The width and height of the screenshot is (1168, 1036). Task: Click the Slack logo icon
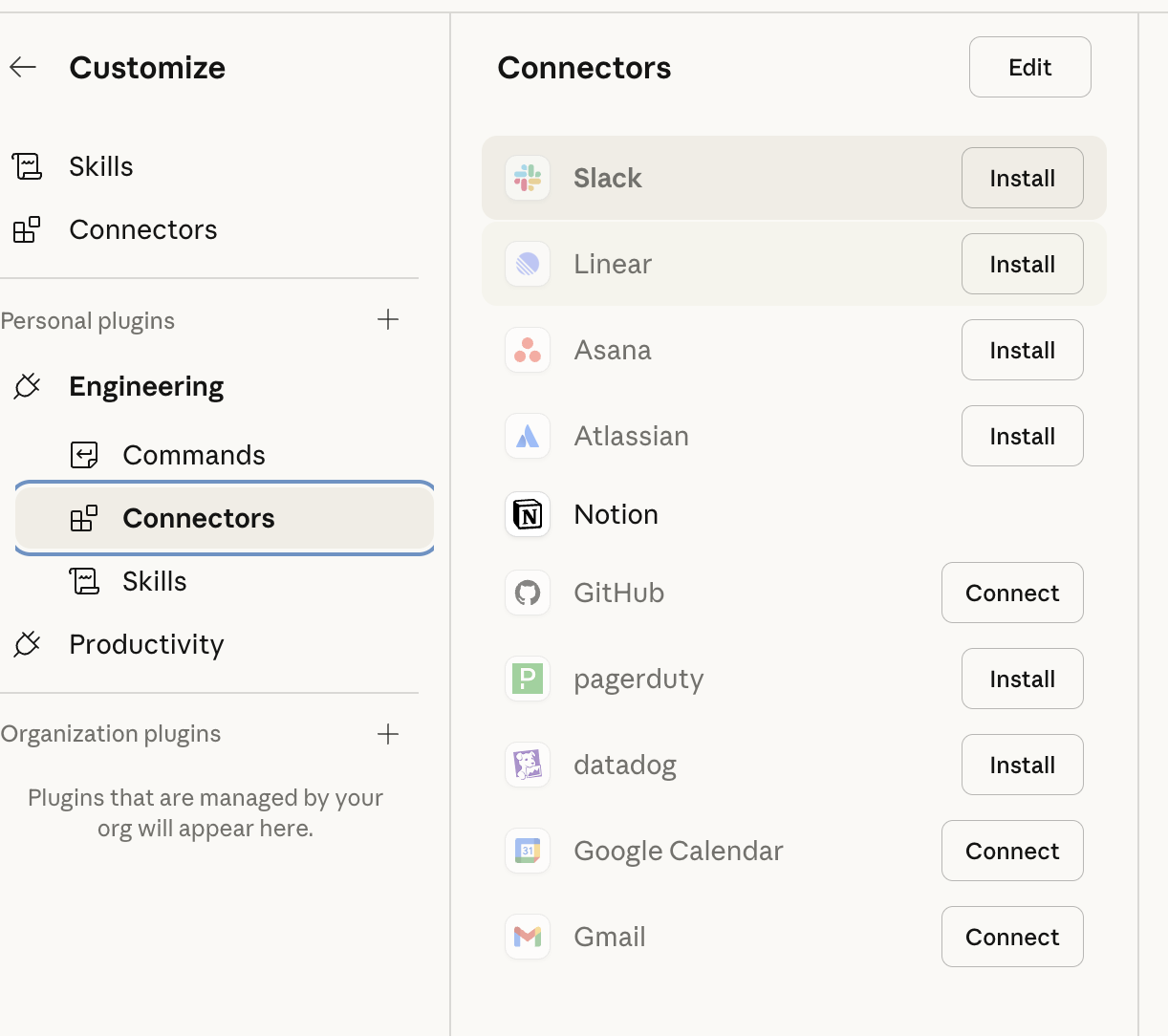[x=528, y=178]
